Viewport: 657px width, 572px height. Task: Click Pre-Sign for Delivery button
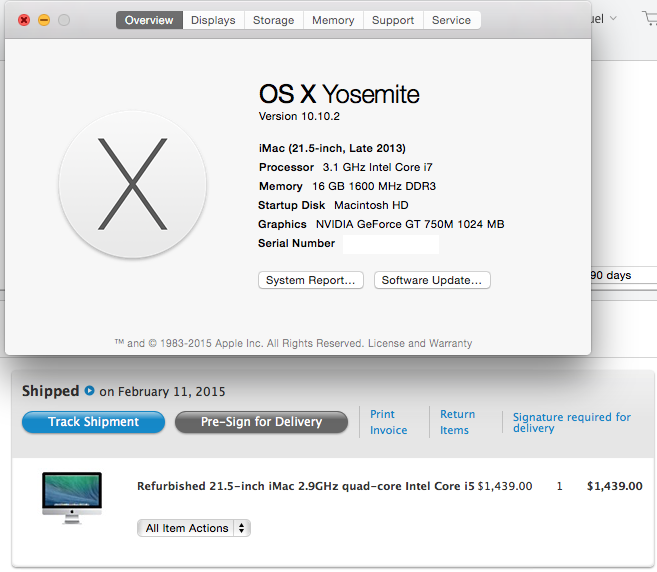click(261, 422)
